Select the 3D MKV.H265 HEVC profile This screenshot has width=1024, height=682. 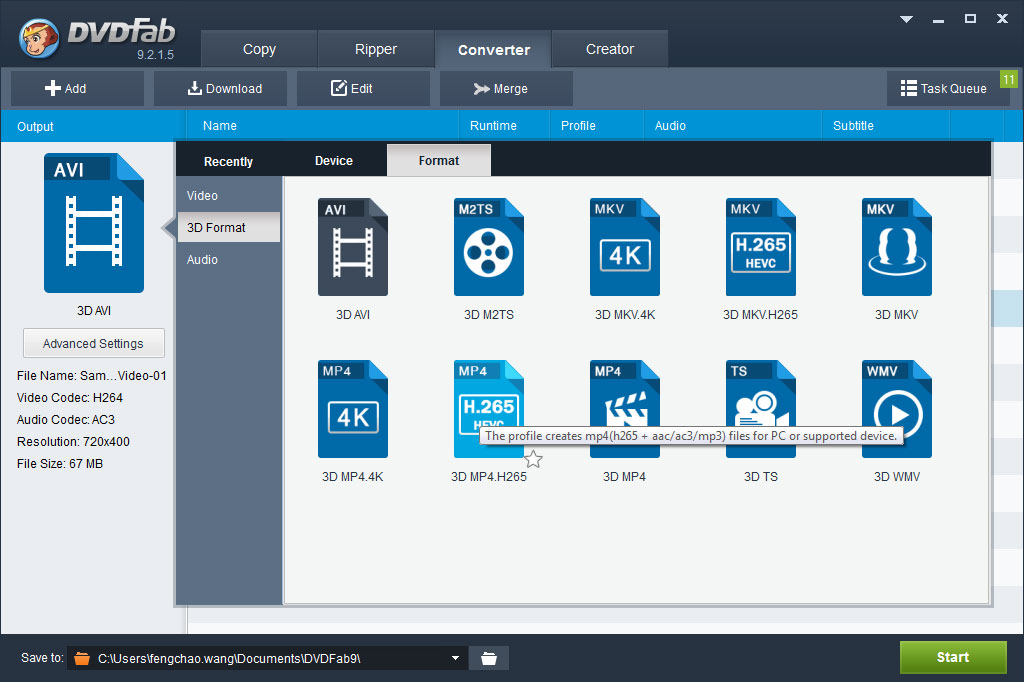(x=761, y=247)
